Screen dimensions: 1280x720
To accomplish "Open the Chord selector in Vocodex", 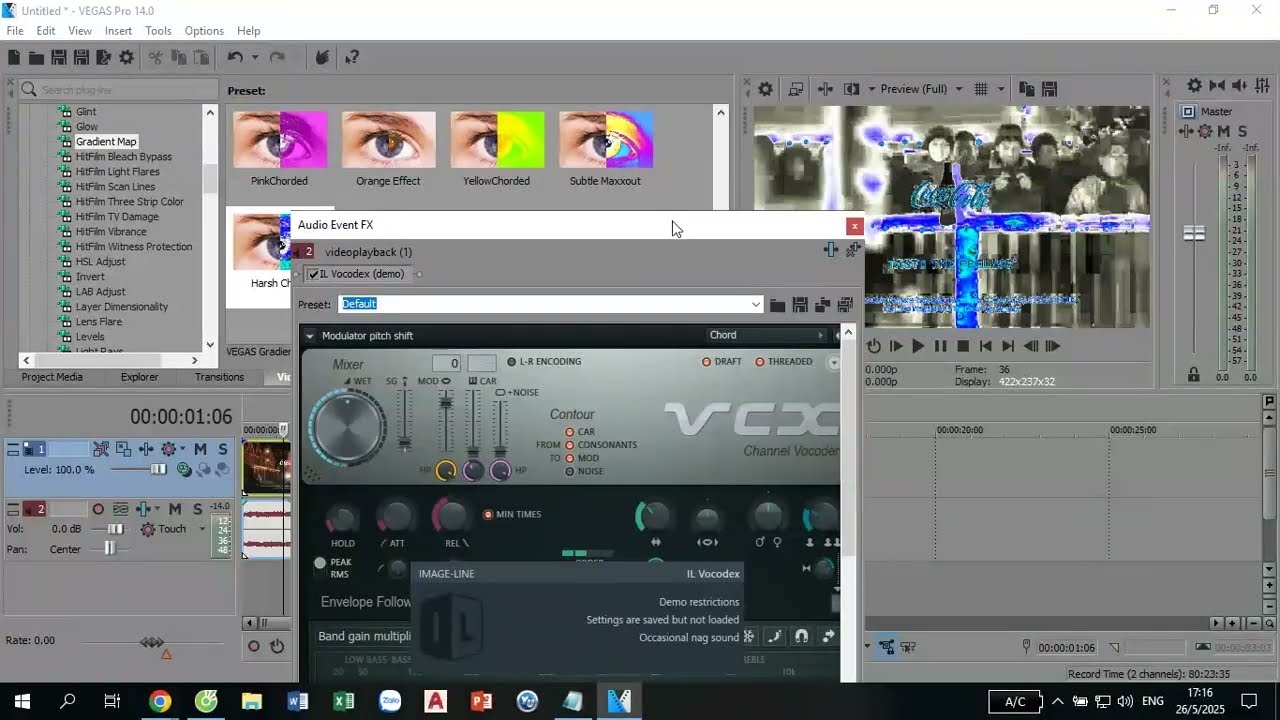I will (x=767, y=336).
